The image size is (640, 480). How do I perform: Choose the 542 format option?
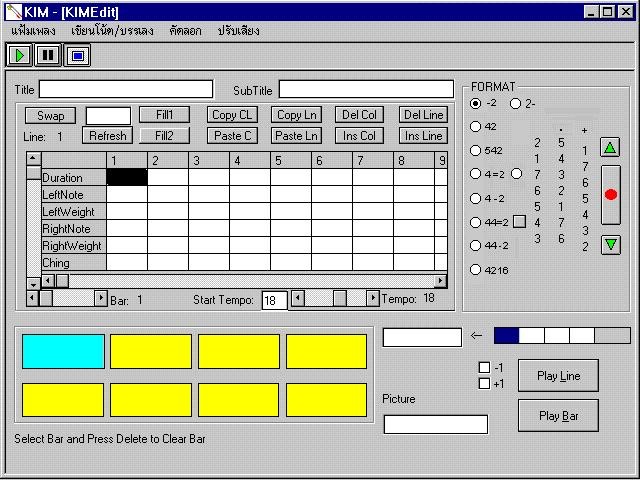pyautogui.click(x=476, y=151)
